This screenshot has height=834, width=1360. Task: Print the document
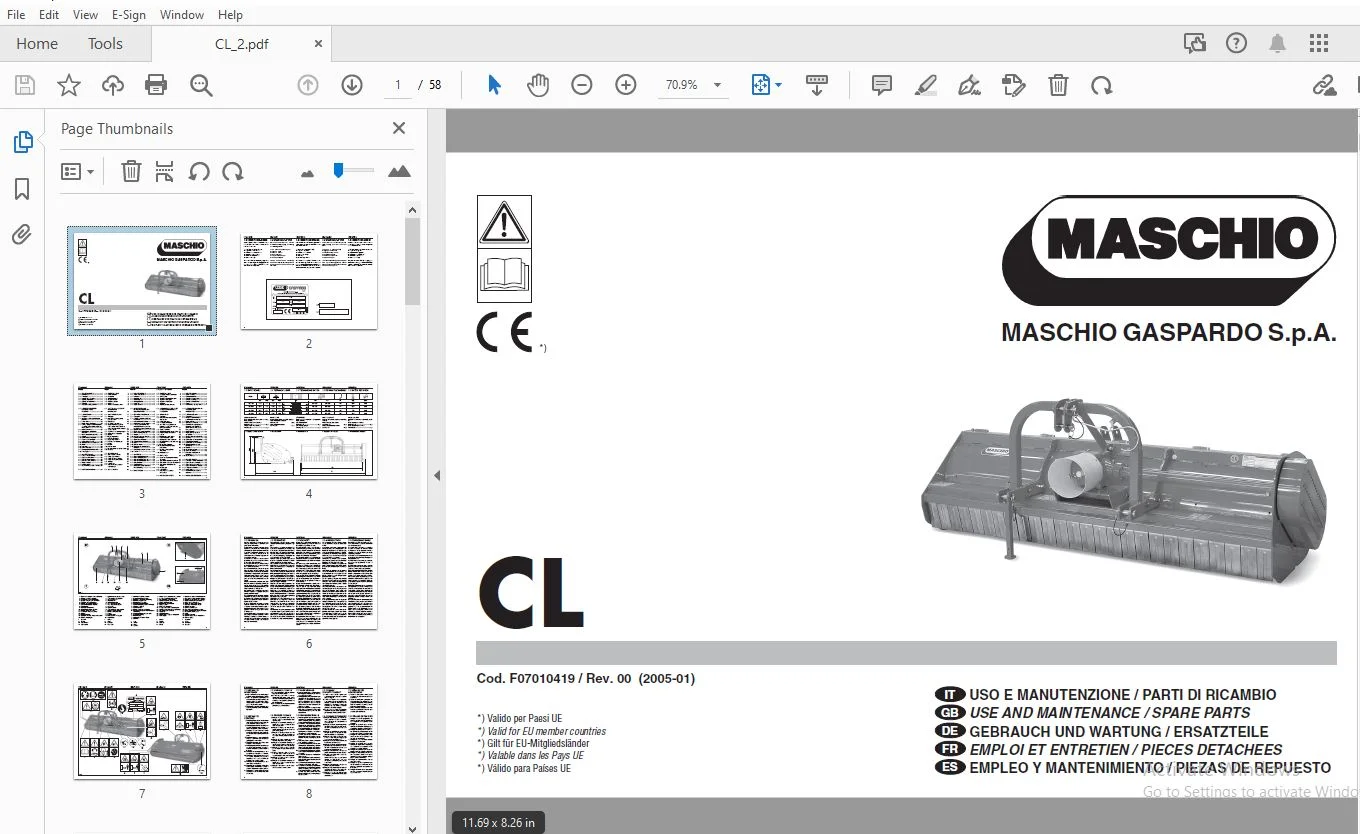point(156,86)
